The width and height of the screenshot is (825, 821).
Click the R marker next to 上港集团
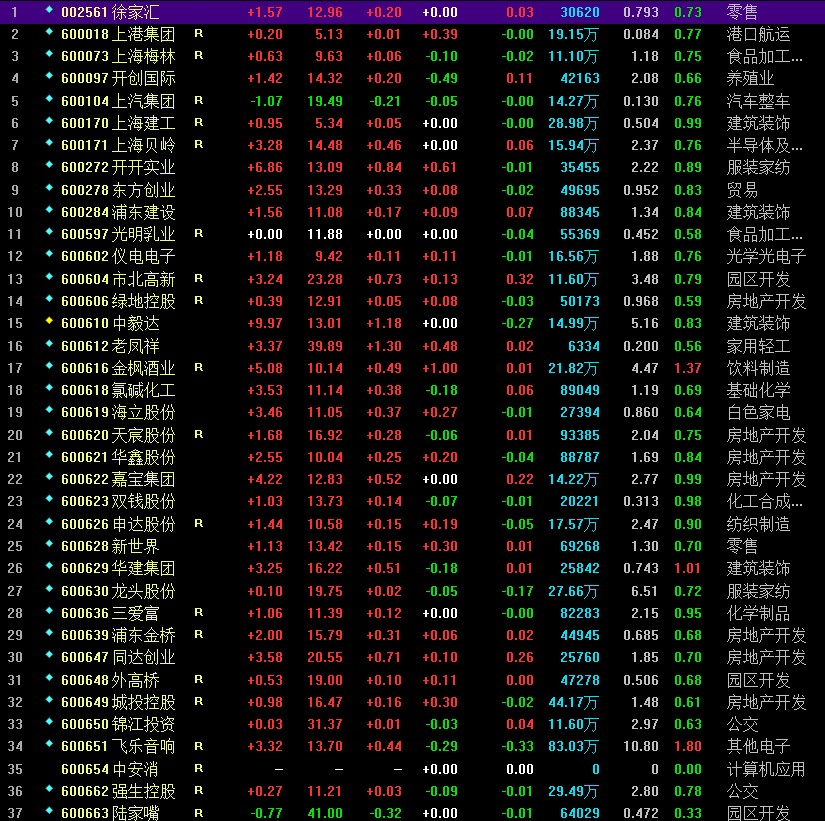click(198, 33)
